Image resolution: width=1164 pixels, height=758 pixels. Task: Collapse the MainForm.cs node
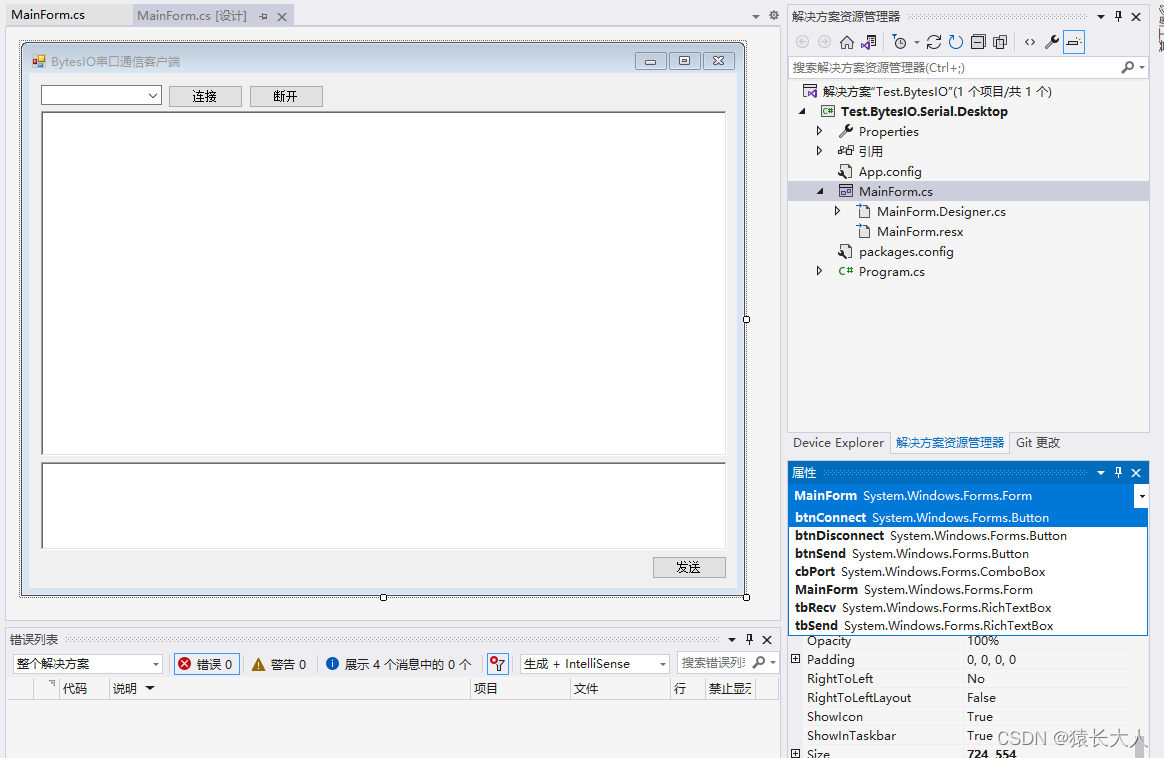point(820,191)
